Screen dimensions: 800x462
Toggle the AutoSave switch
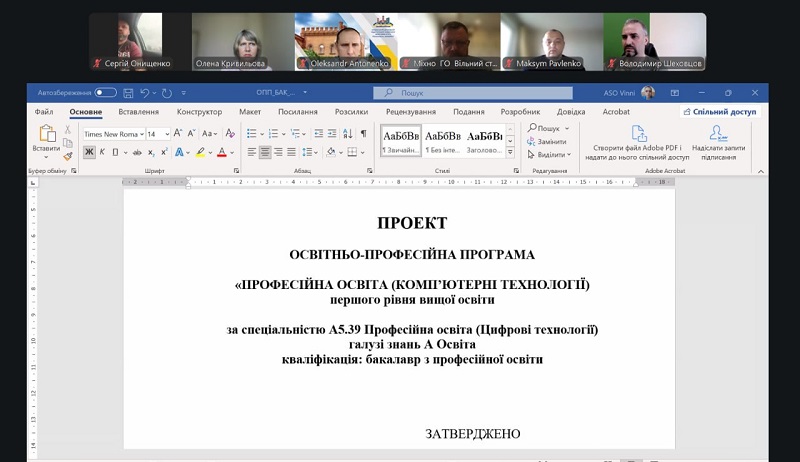point(105,92)
